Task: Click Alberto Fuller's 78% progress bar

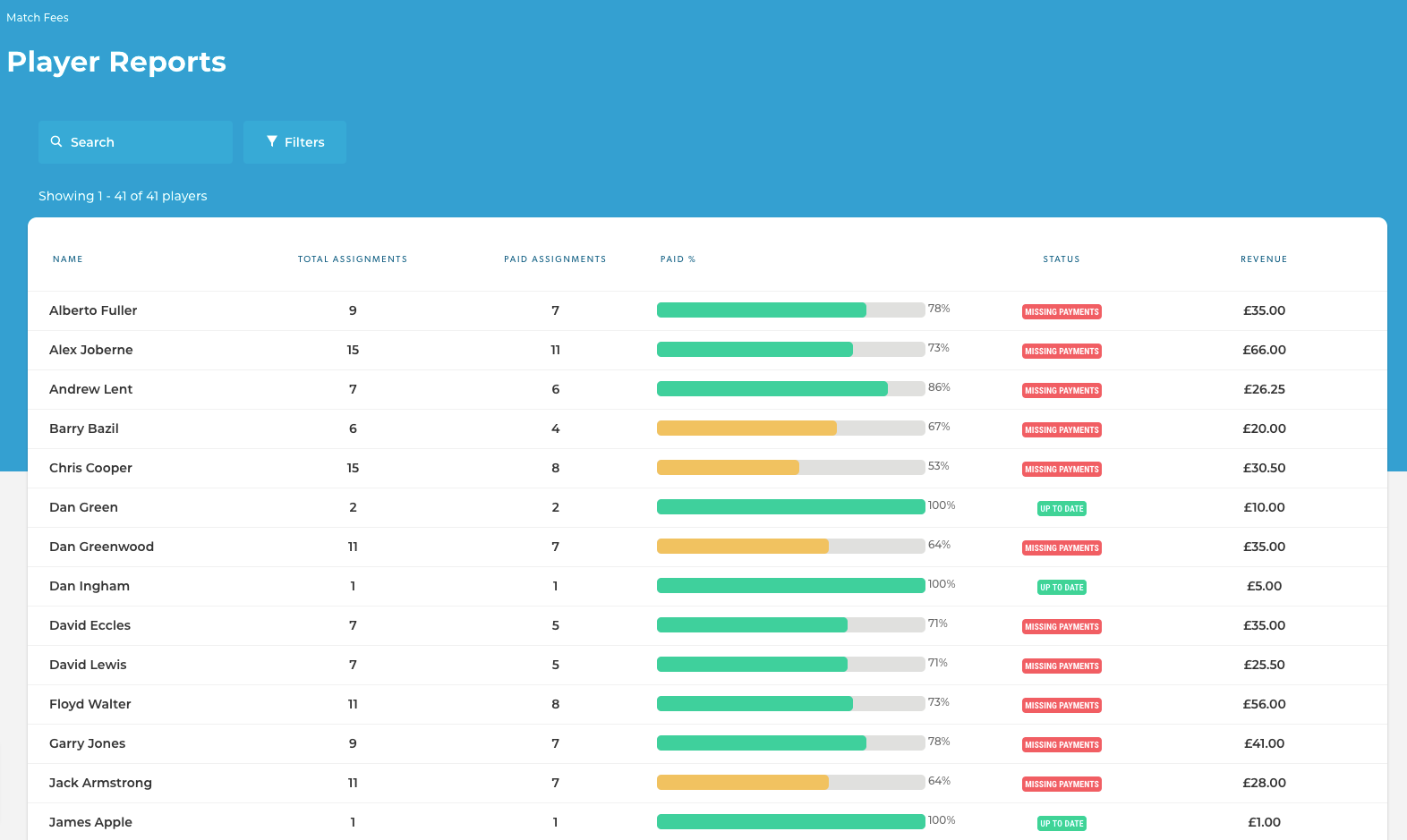Action: (791, 310)
